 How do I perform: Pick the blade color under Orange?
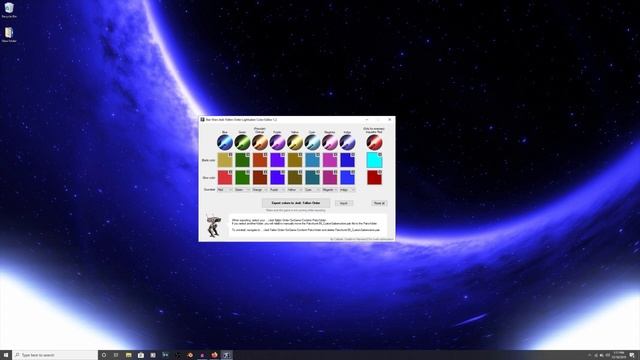[x=260, y=160]
